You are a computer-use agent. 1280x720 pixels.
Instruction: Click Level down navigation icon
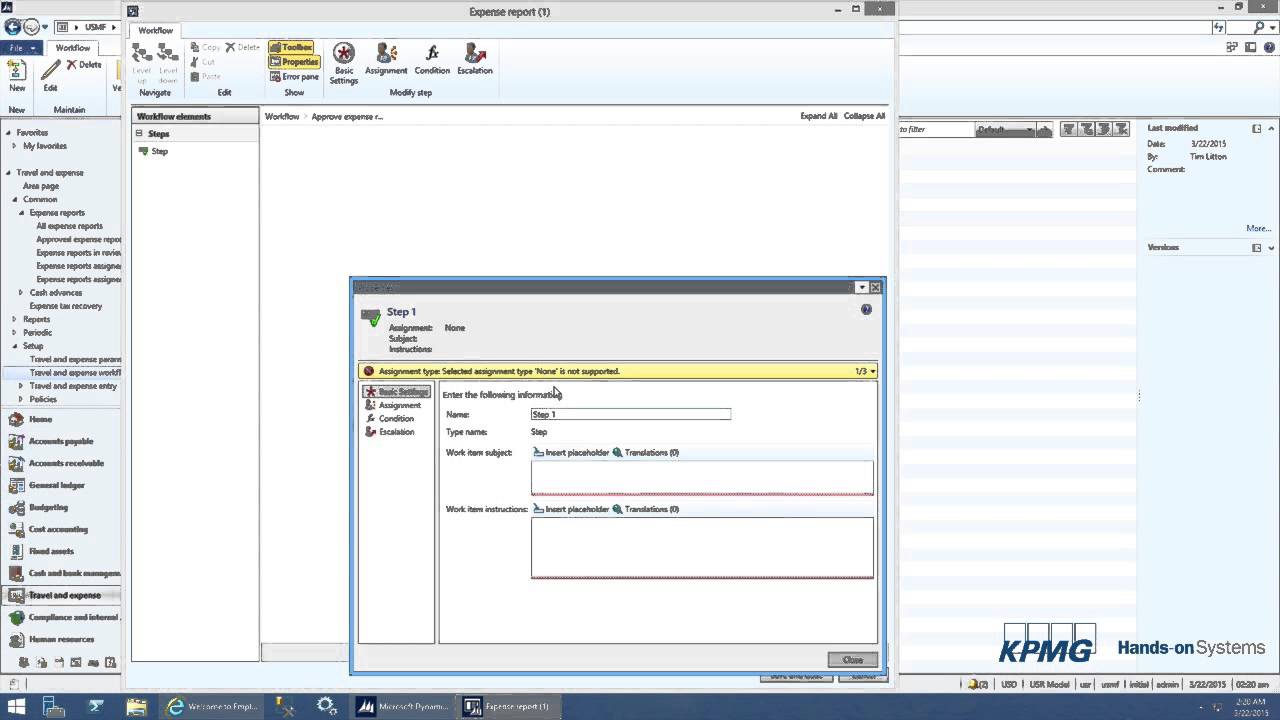tap(168, 62)
